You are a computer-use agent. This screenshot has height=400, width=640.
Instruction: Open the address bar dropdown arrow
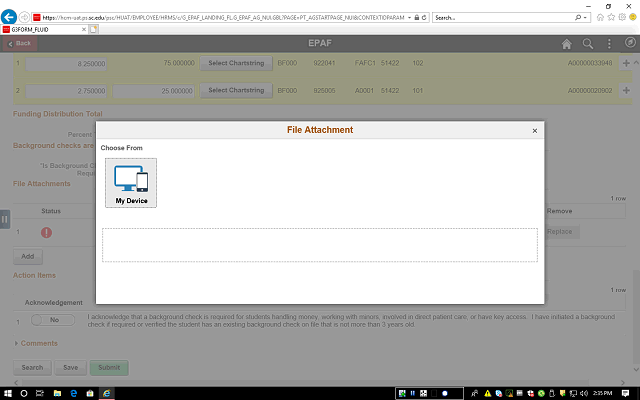(x=409, y=18)
